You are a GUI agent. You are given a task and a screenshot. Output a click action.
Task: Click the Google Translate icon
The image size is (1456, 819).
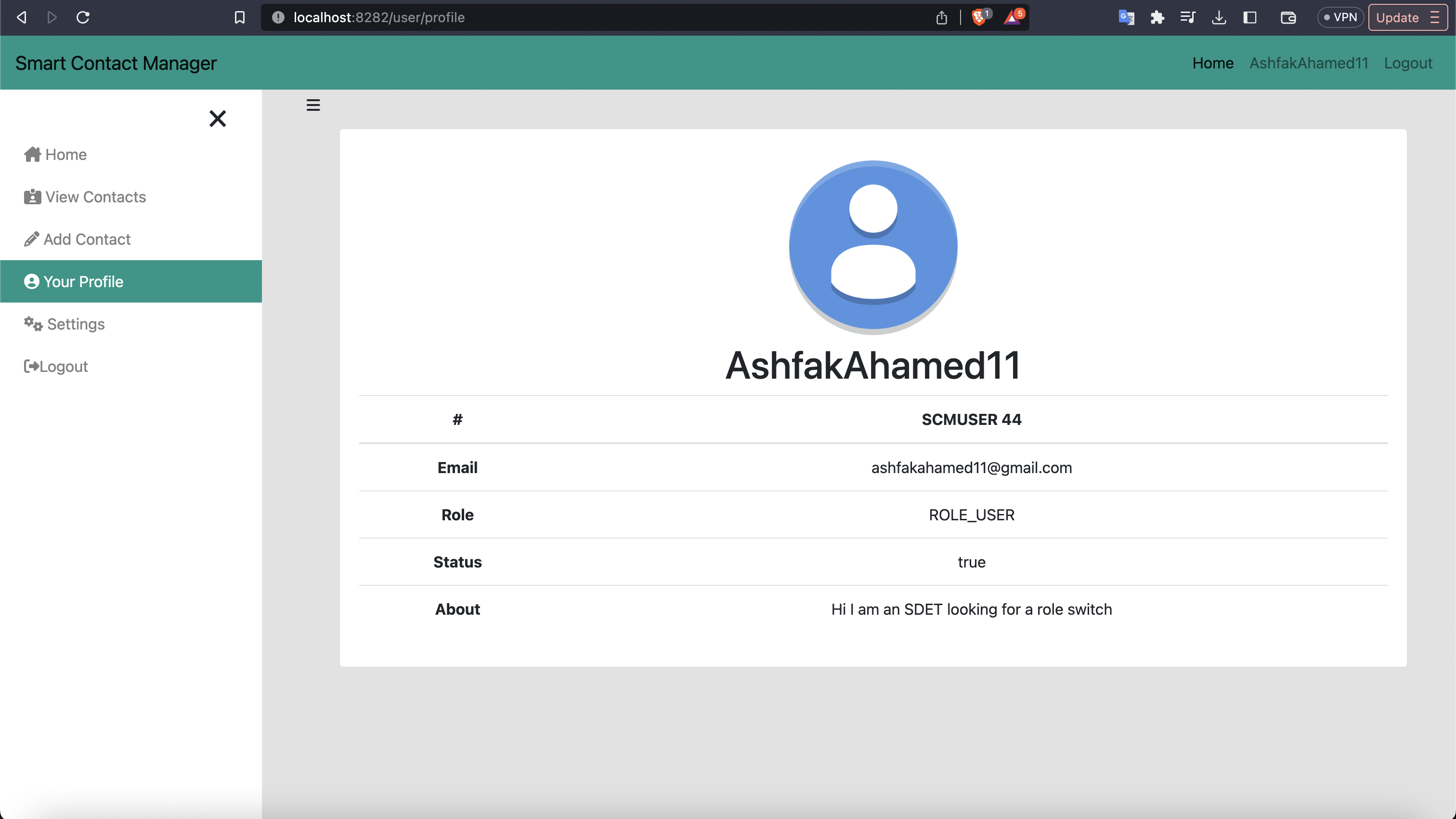tap(1127, 17)
